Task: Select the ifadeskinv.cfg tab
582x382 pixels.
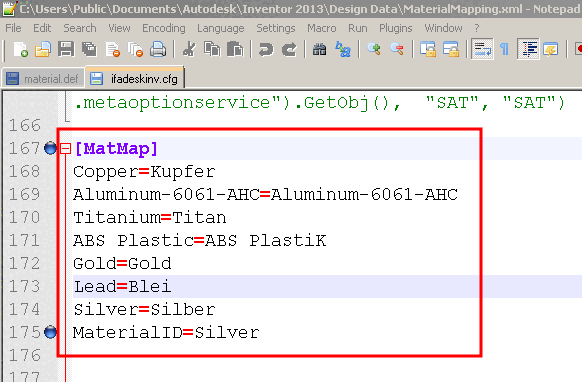Action: pos(135,78)
